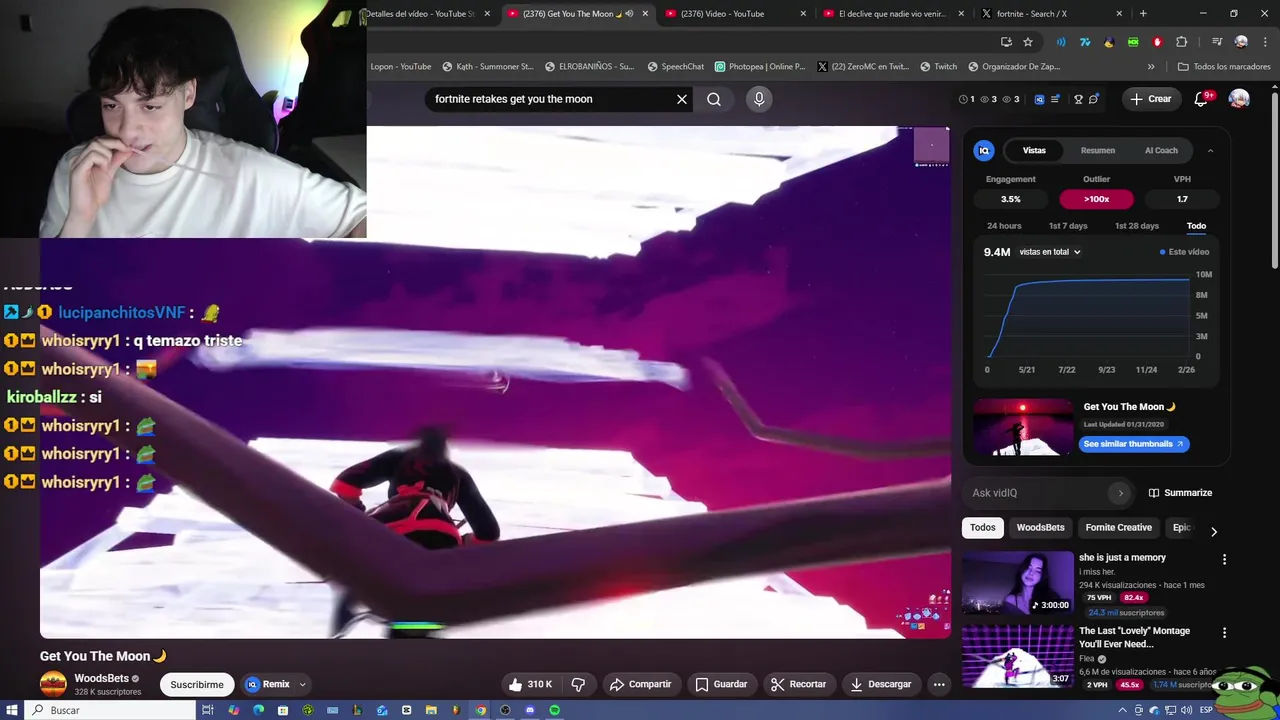Image resolution: width=1280 pixels, height=720 pixels.
Task: Open the vidIQ chat bubble icon
Action: 1093,99
